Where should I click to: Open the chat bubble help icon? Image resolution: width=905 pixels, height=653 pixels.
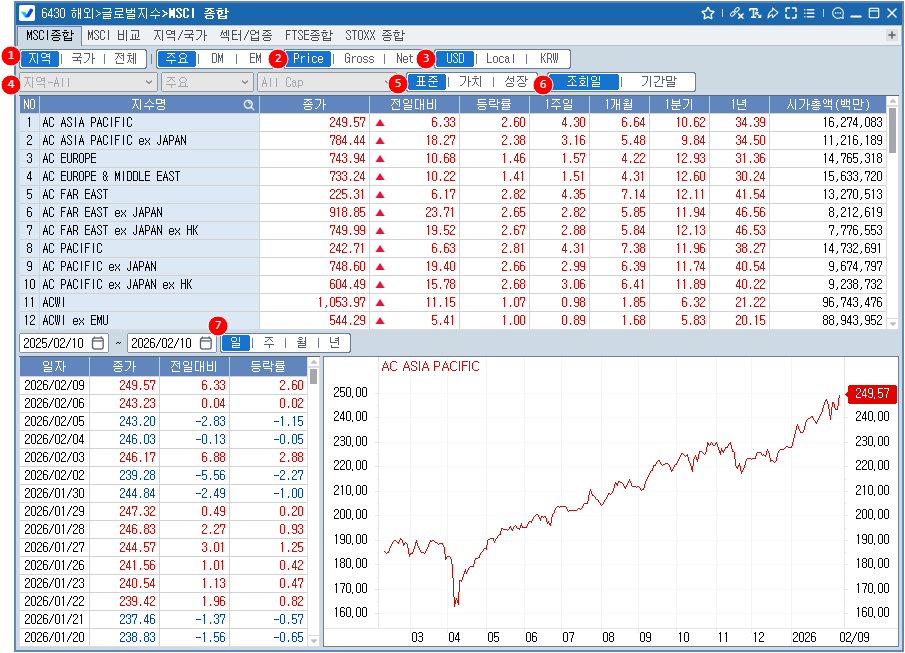click(x=838, y=13)
